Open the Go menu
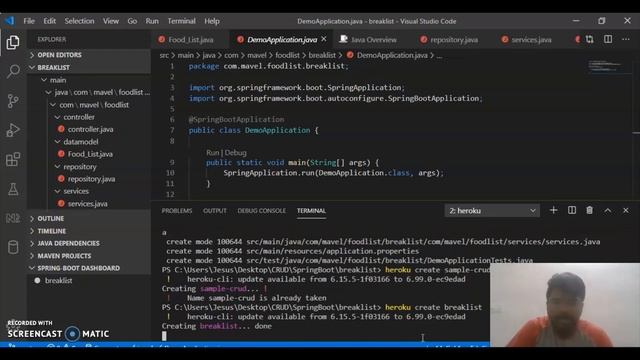 (132, 21)
